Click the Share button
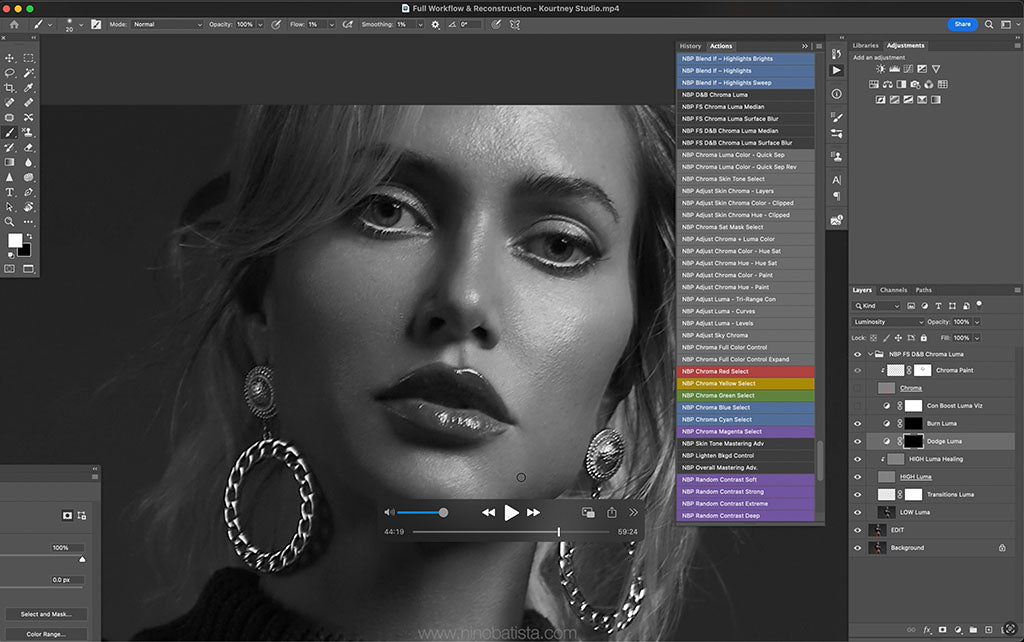 pyautogui.click(x=961, y=24)
